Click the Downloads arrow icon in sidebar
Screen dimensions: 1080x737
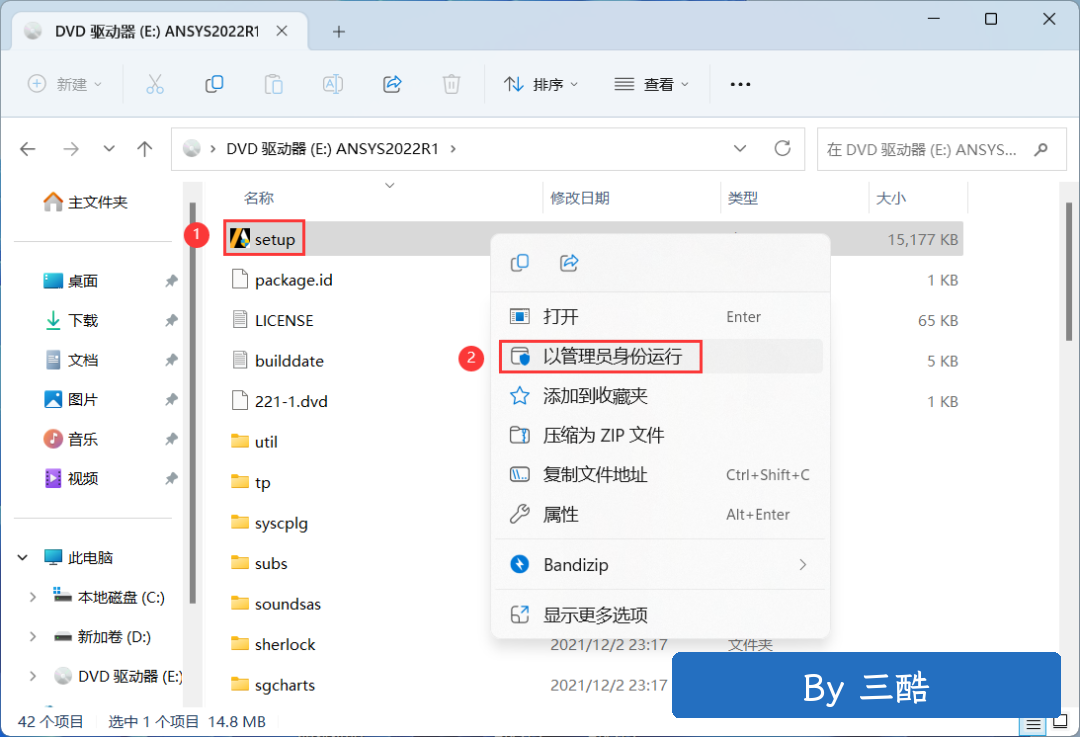coord(53,320)
